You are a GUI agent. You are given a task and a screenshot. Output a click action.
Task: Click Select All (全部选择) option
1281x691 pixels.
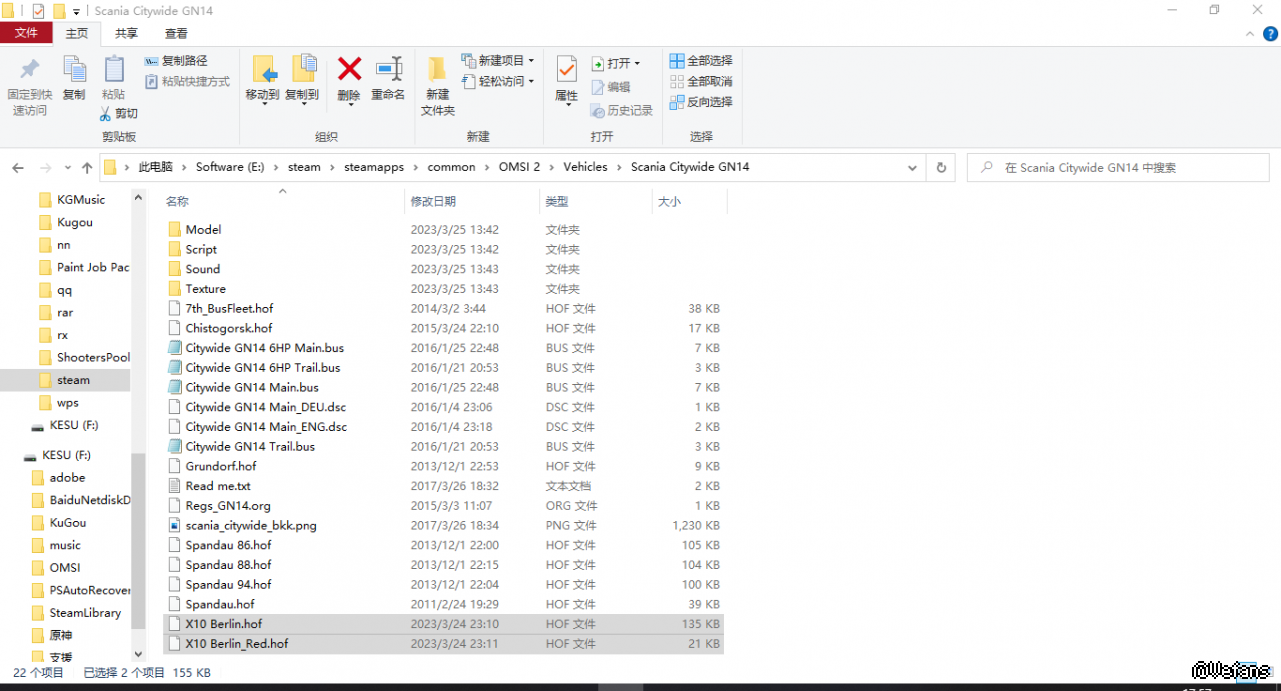(x=701, y=61)
